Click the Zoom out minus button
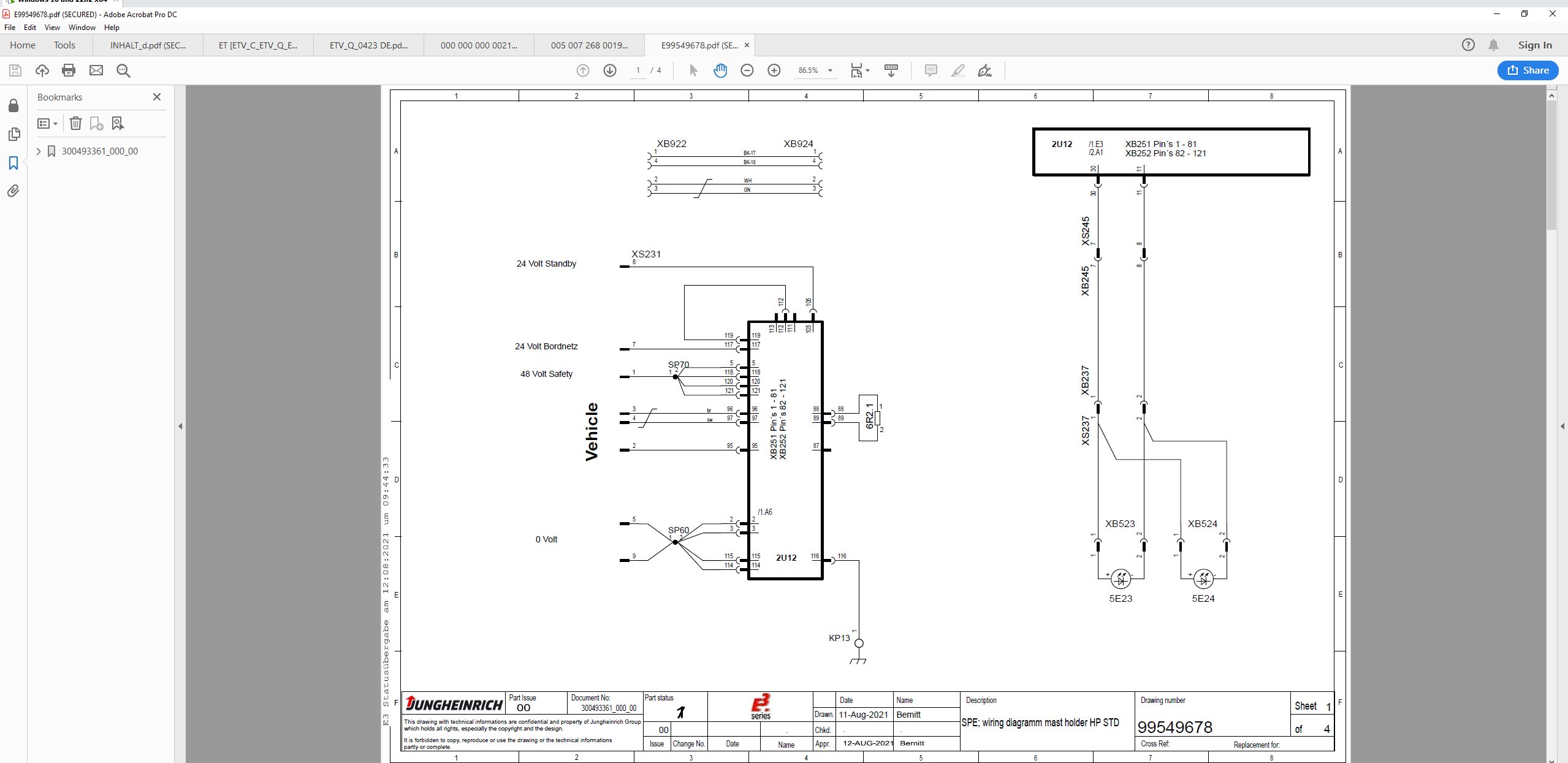The width and height of the screenshot is (1568, 763). click(747, 70)
